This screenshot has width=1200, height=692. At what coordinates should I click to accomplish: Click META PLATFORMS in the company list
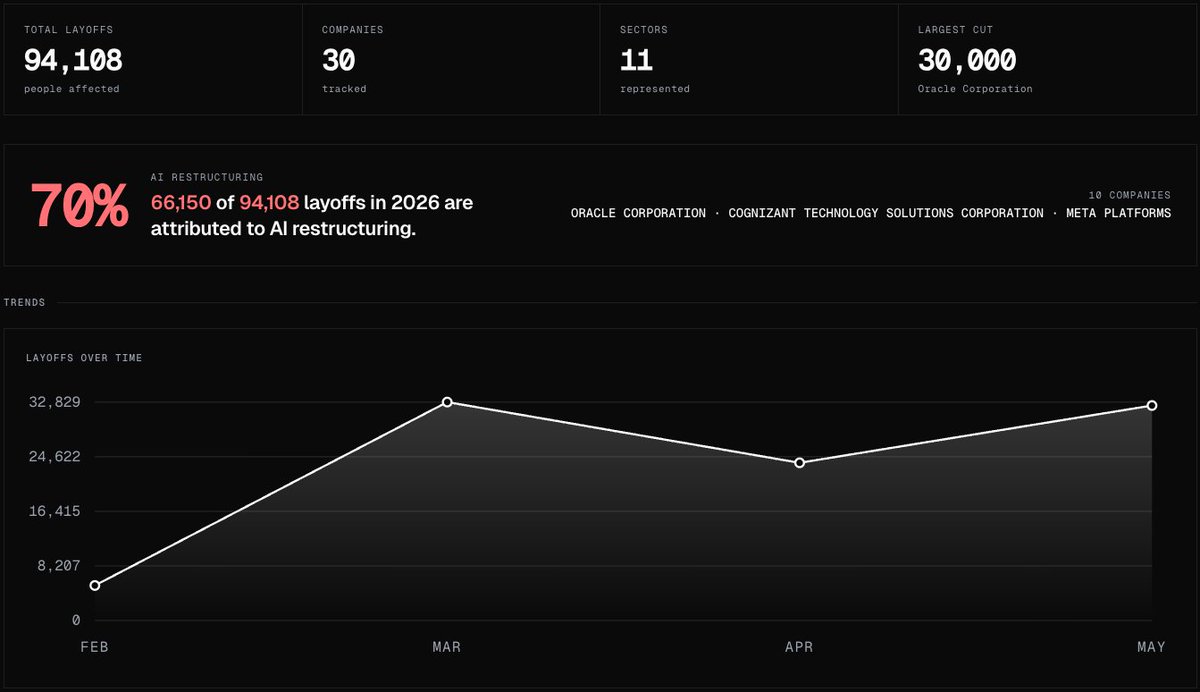click(x=1118, y=214)
